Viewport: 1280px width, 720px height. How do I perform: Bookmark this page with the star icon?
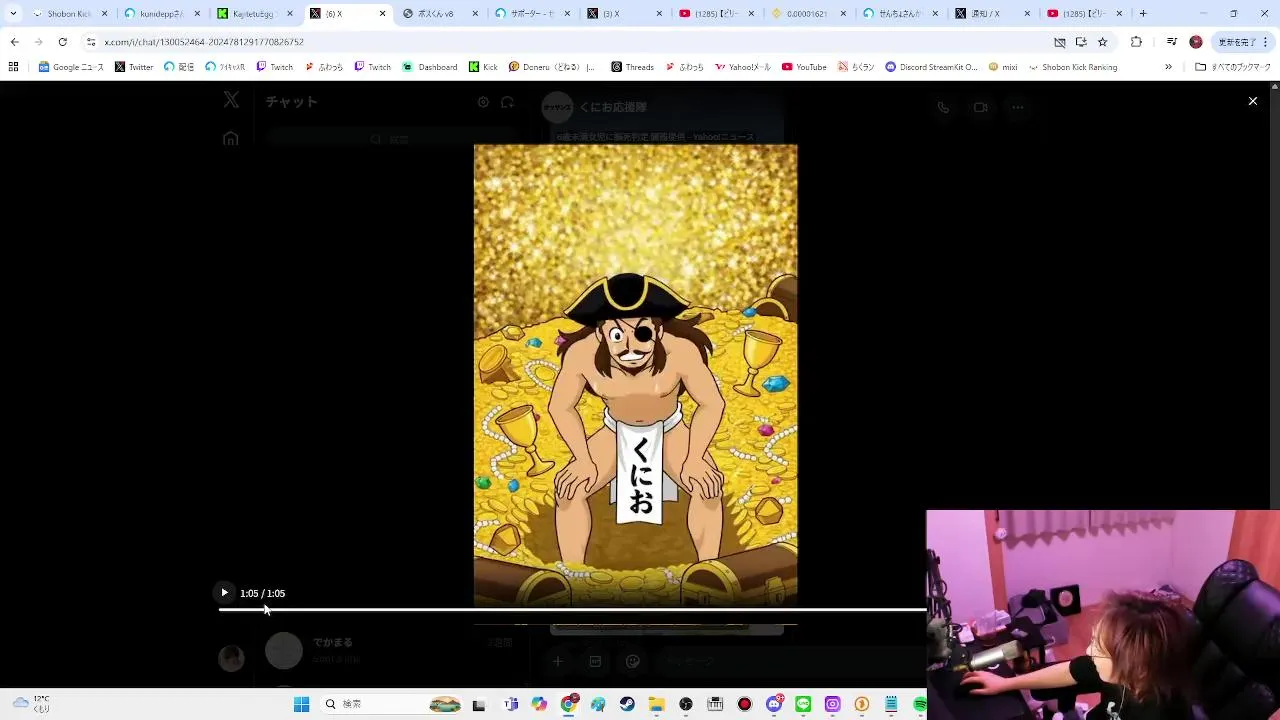coord(1102,42)
